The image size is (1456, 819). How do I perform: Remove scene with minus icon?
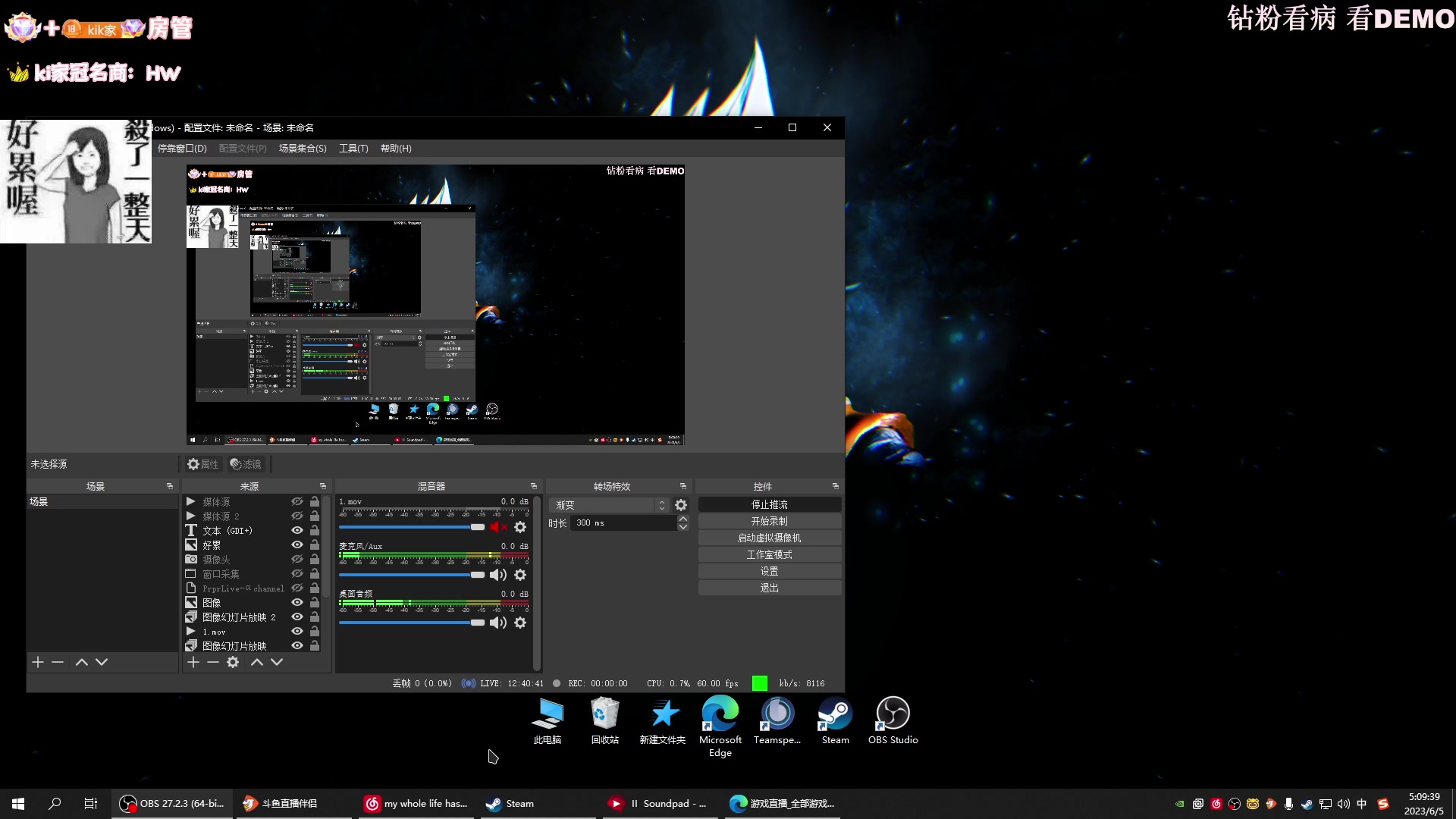(58, 662)
